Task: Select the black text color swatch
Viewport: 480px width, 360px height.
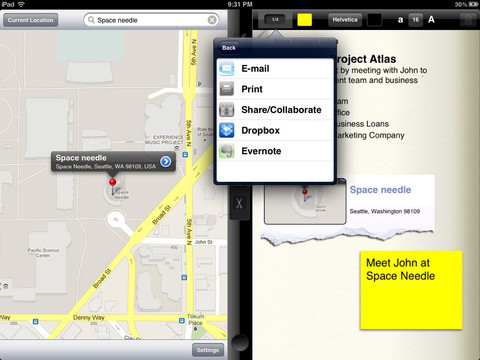Action: (375, 20)
